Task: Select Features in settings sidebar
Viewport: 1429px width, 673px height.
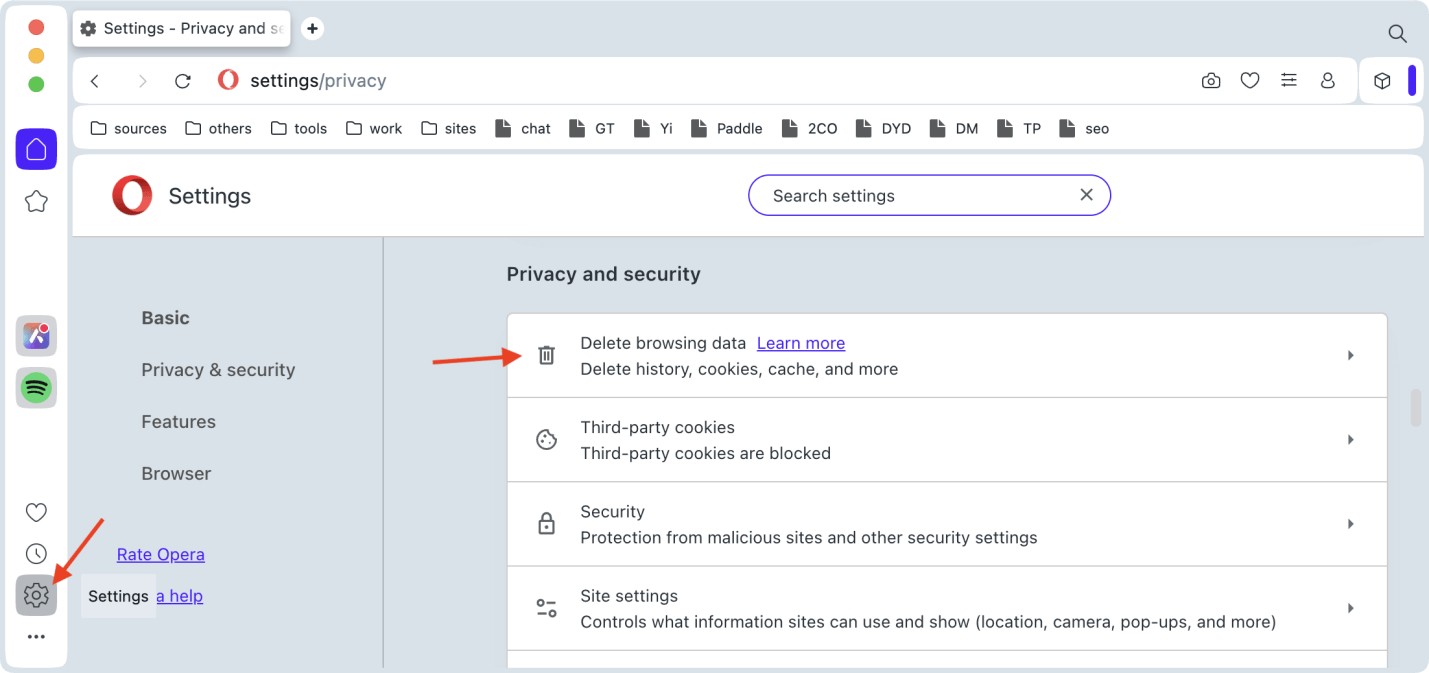Action: pos(178,422)
